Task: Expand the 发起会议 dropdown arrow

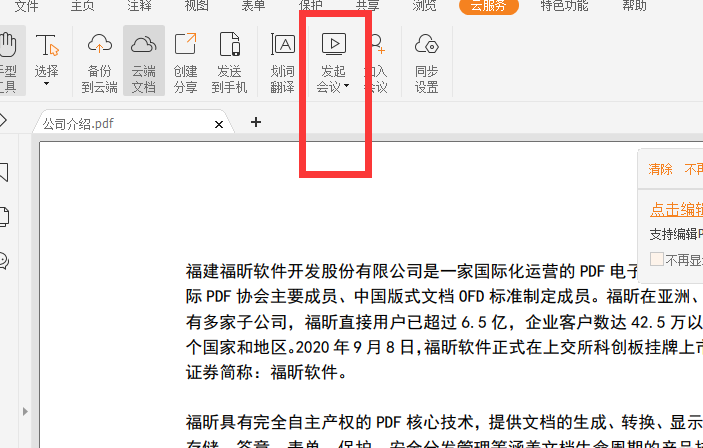Action: click(346, 86)
